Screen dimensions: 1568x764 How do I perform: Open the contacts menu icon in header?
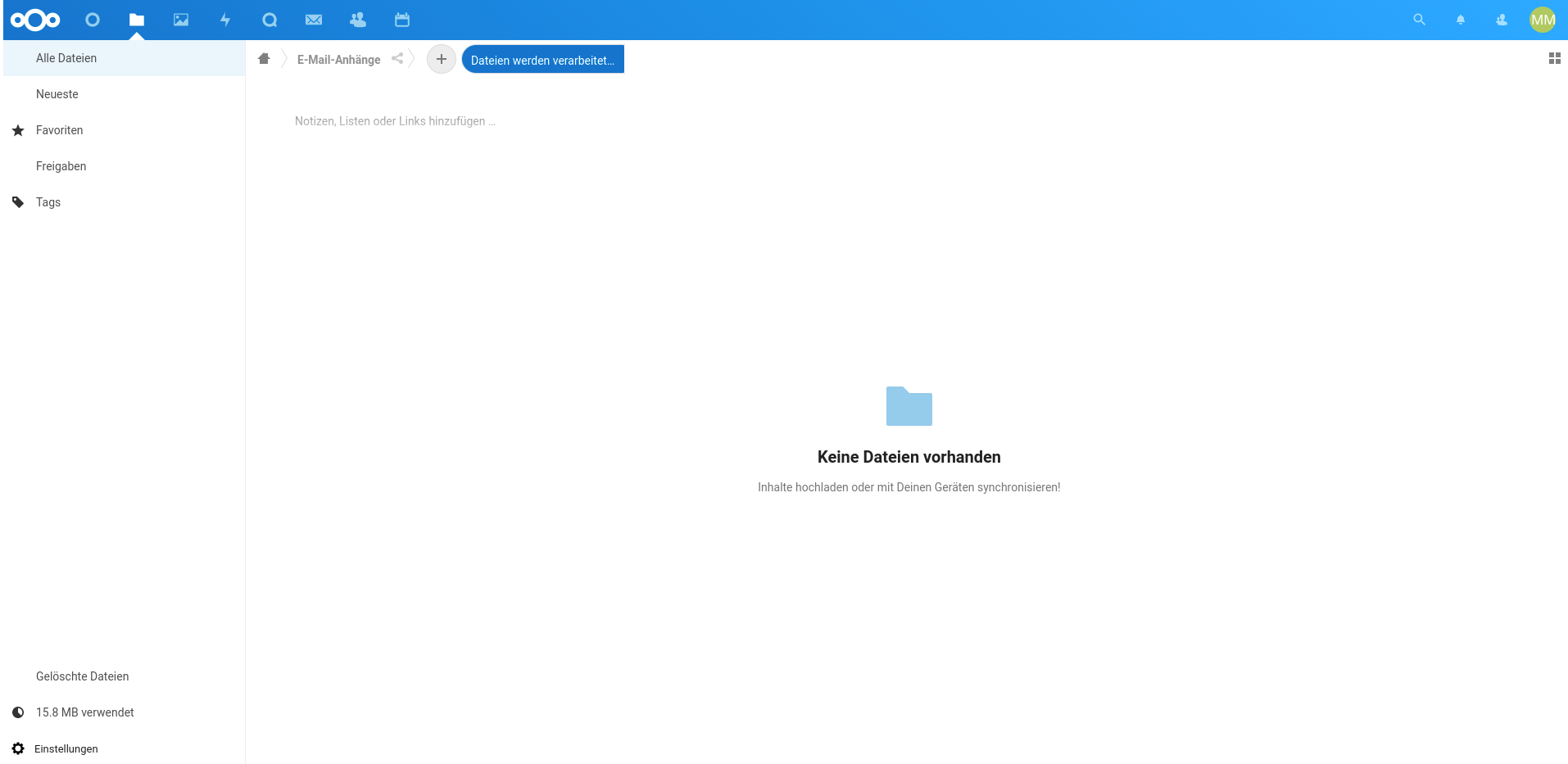[1502, 20]
